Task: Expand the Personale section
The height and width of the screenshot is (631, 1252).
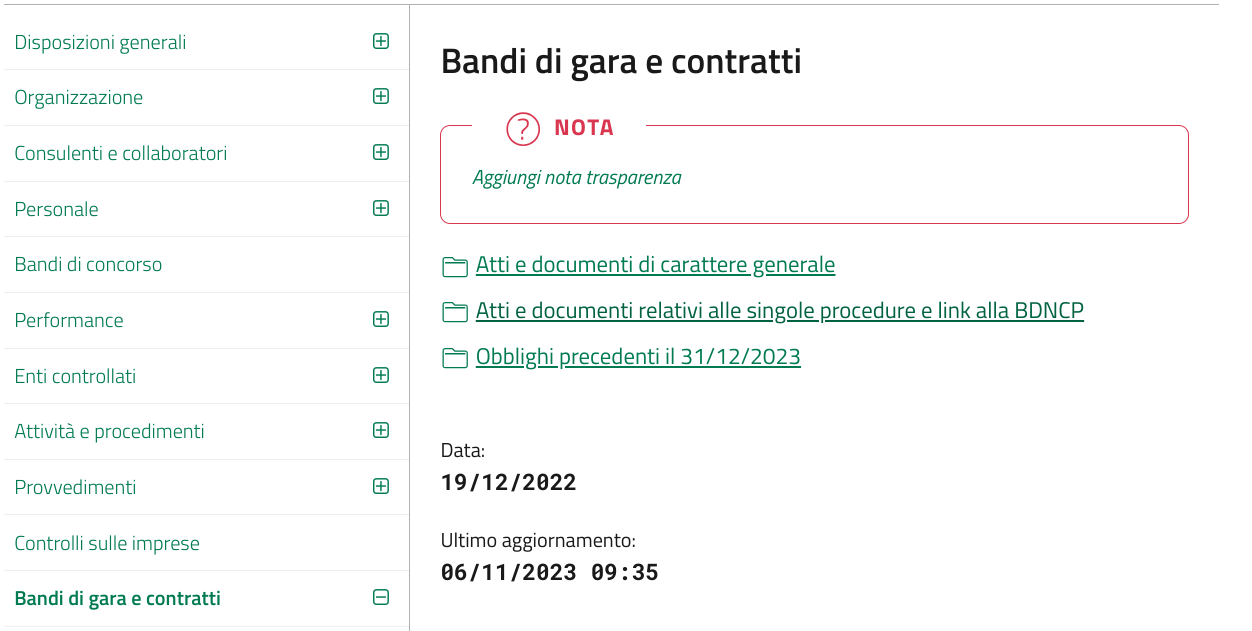Action: pos(380,209)
